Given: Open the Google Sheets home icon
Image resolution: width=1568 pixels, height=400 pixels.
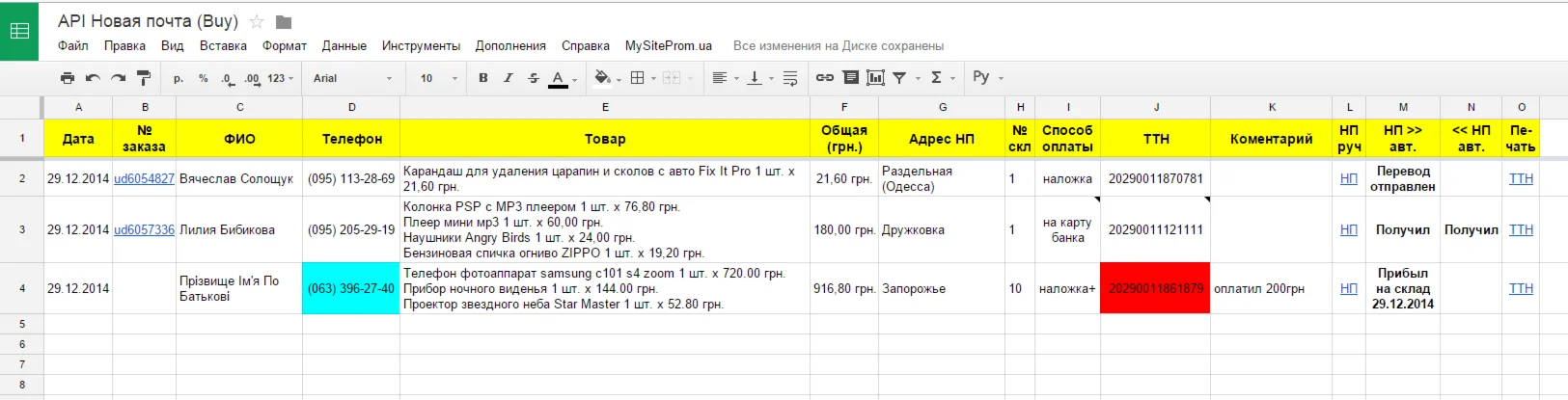Looking at the screenshot, I should point(19,31).
